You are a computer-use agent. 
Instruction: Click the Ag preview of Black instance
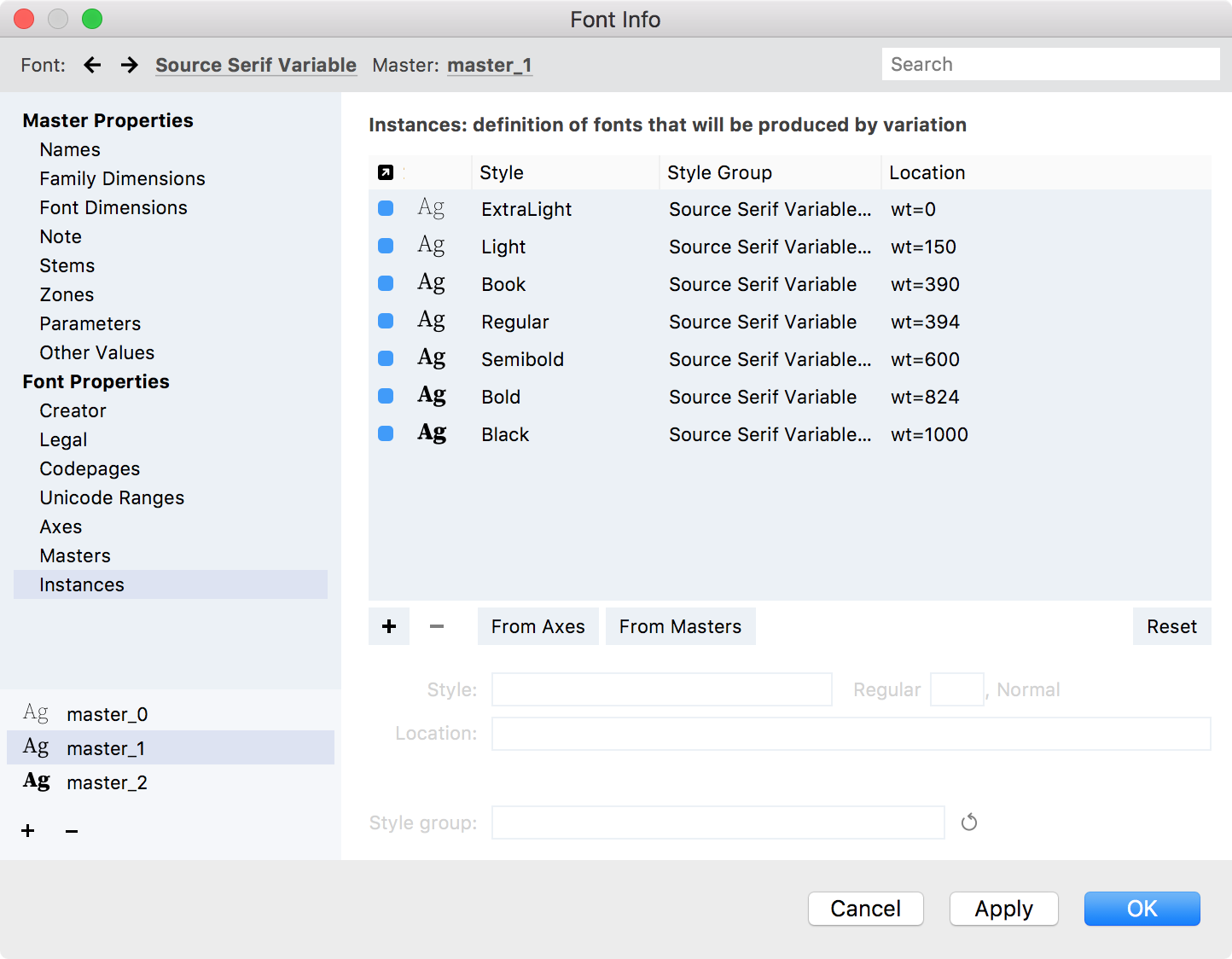432,433
